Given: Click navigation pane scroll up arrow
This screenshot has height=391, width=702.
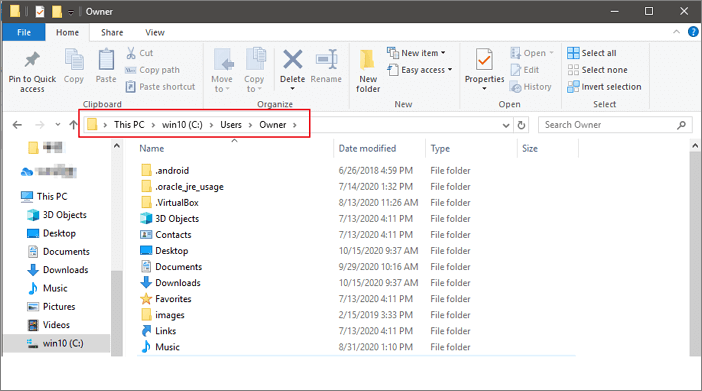Looking at the screenshot, I should point(117,146).
